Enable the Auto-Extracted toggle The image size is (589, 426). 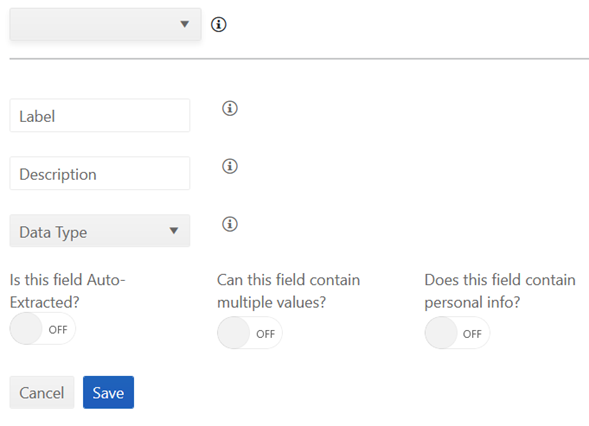tap(42, 329)
